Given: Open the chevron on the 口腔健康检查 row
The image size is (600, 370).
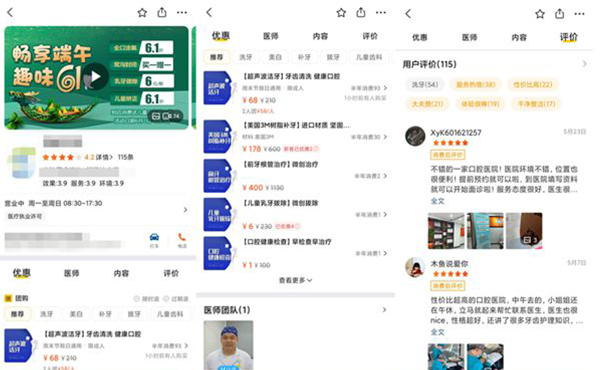Looking at the screenshot, I should coord(385,253).
